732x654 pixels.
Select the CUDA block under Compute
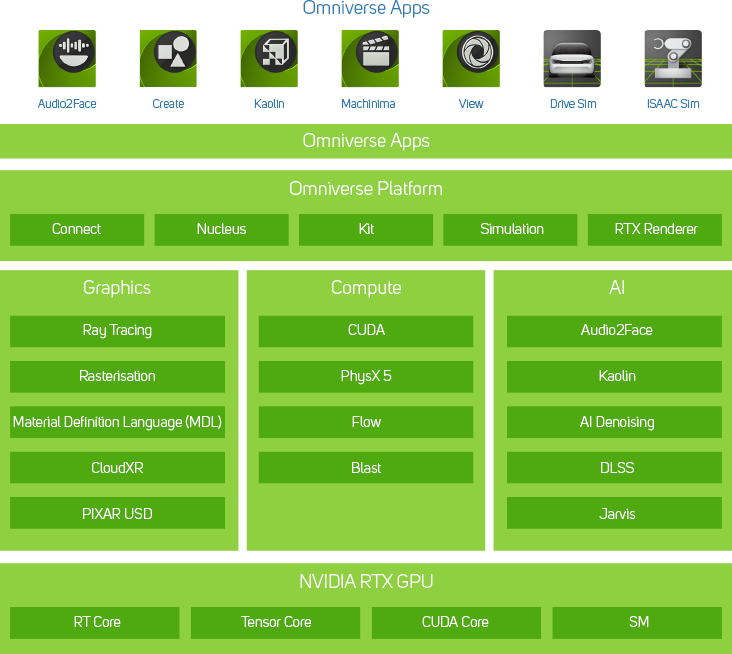(x=366, y=331)
